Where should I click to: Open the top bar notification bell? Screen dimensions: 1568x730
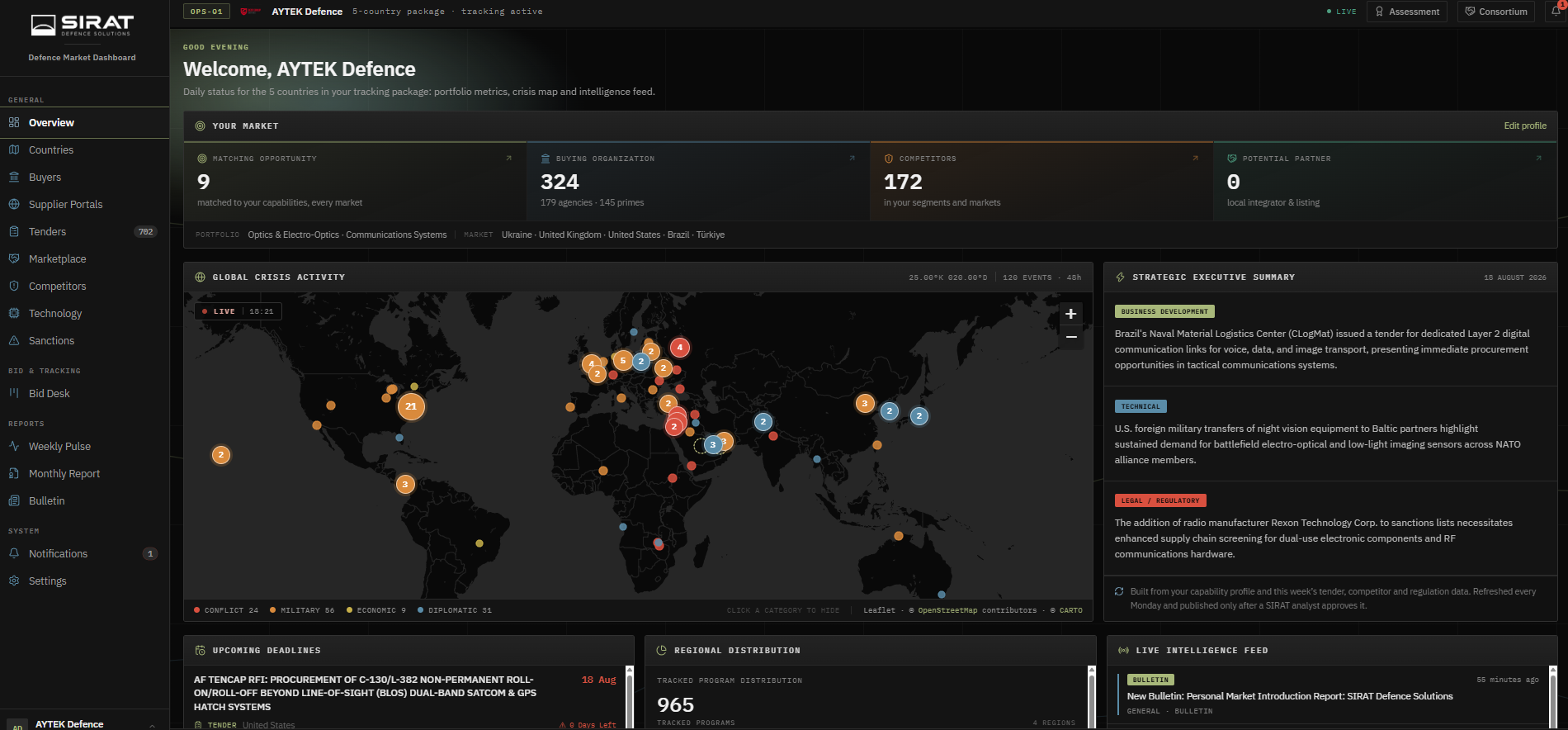tap(1556, 11)
